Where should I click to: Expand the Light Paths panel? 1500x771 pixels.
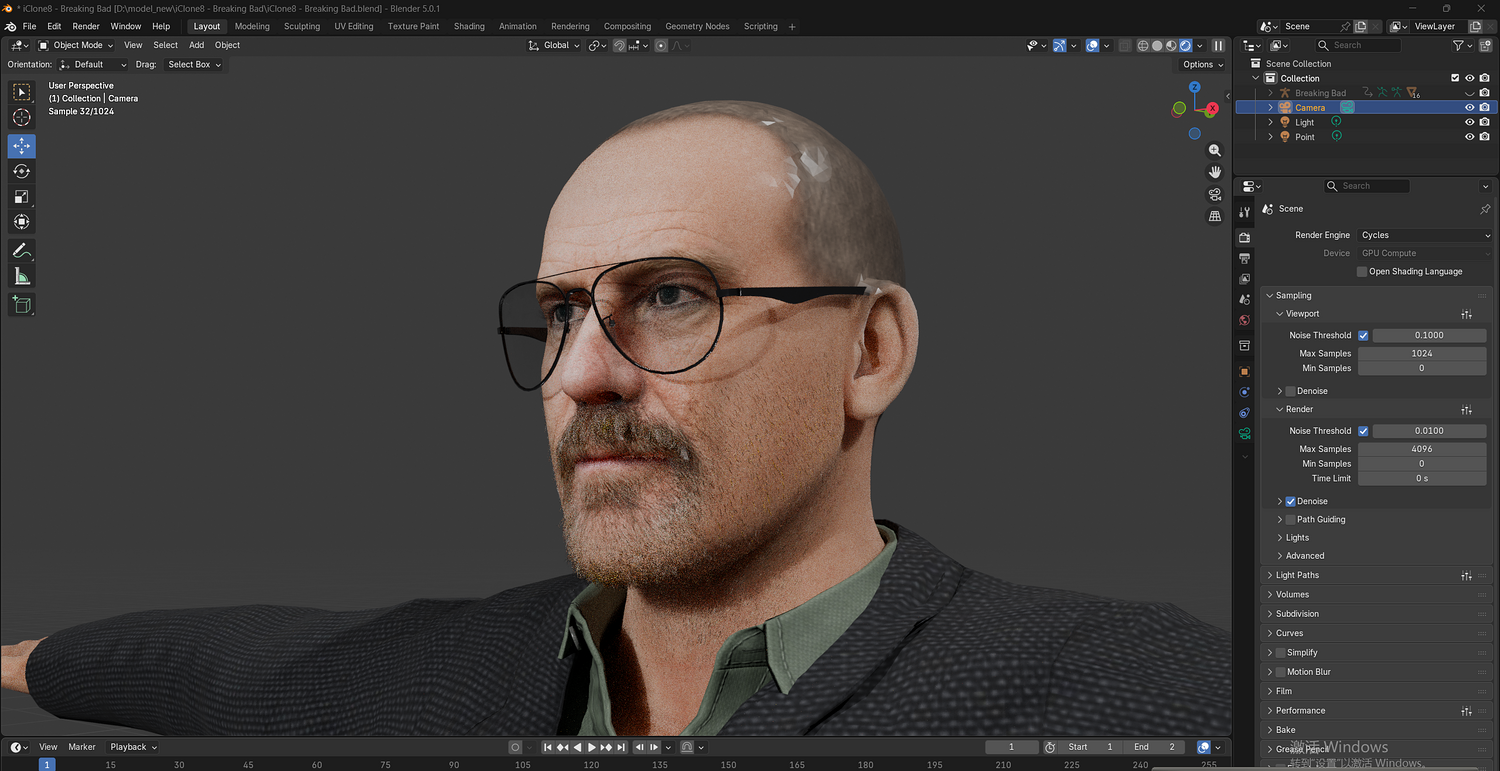[x=1297, y=575]
